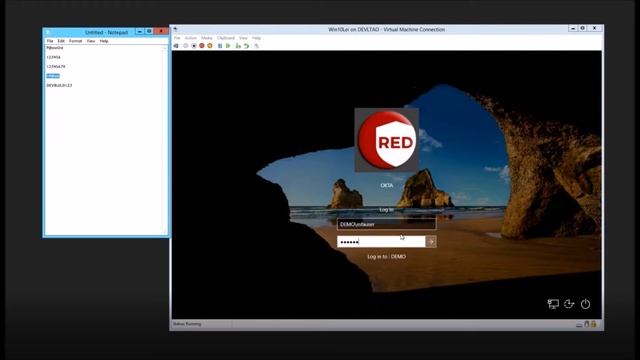Click the Ctrl+Alt+Delete toolbar icon in VM Connection
Screen dimensions: 640x360
coord(176,46)
